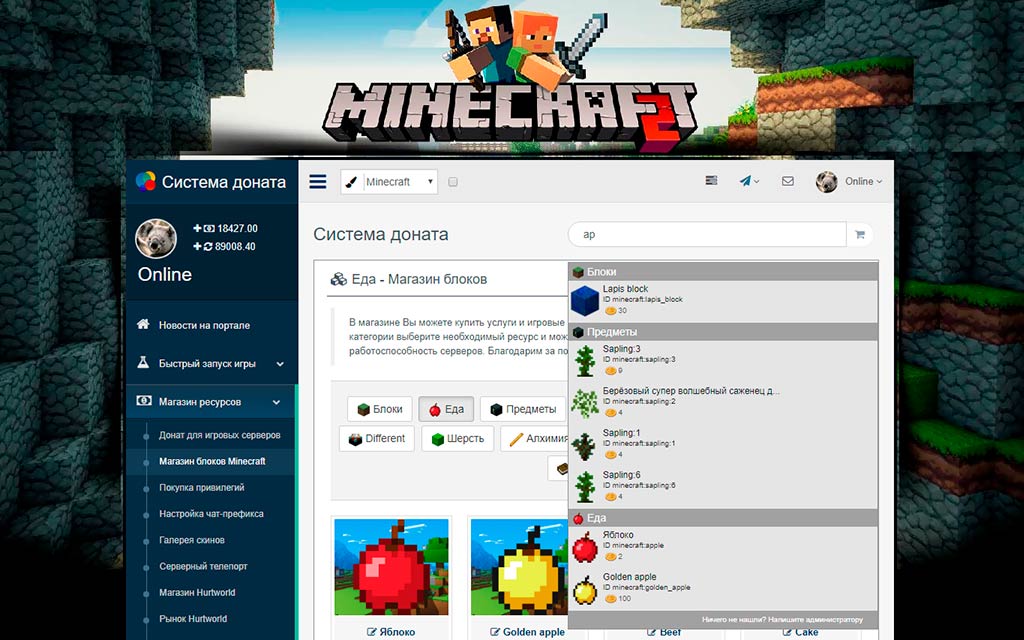
Task: Open Новости на портале in the sidebar
Action: click(x=204, y=325)
